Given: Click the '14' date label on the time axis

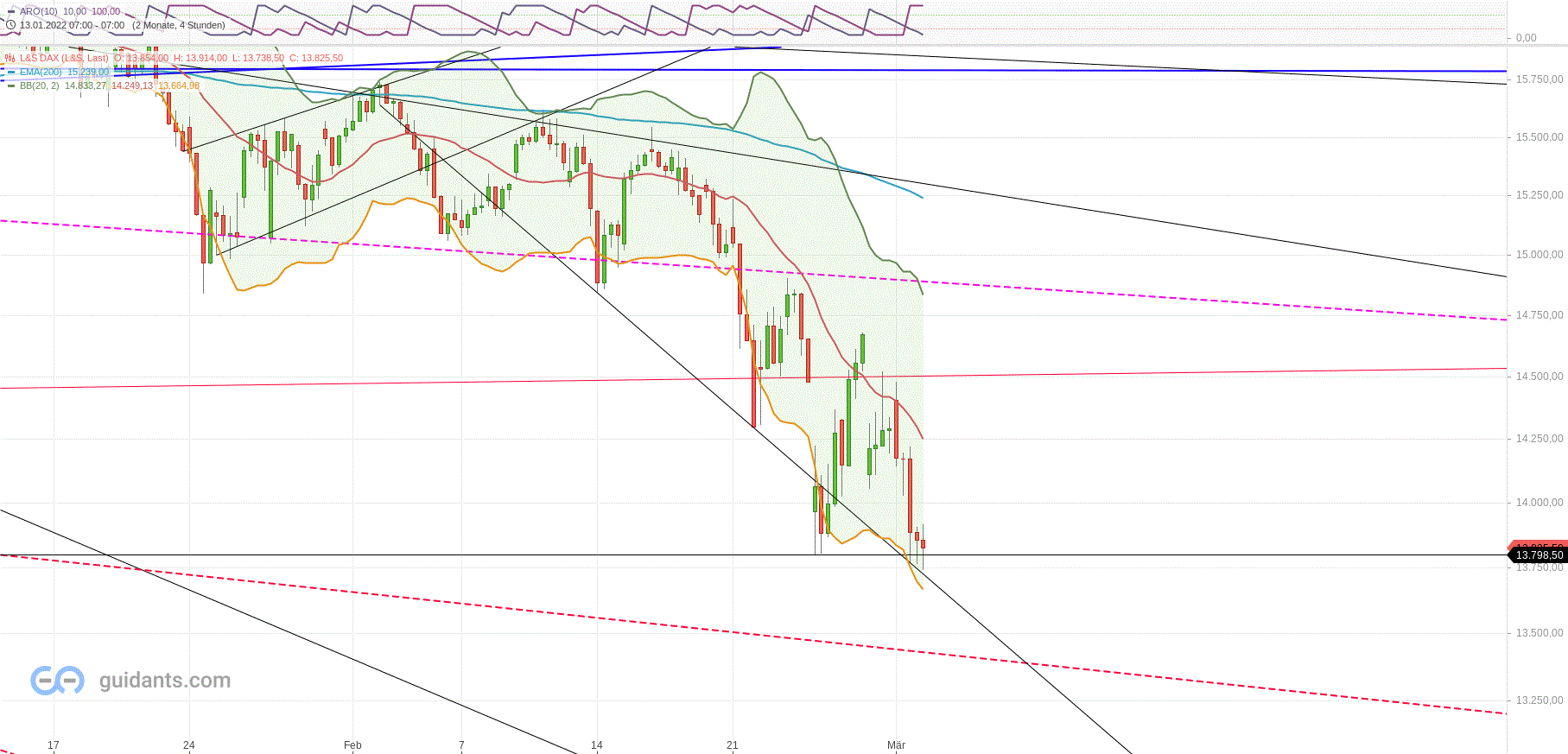Looking at the screenshot, I should pyautogui.click(x=597, y=745).
